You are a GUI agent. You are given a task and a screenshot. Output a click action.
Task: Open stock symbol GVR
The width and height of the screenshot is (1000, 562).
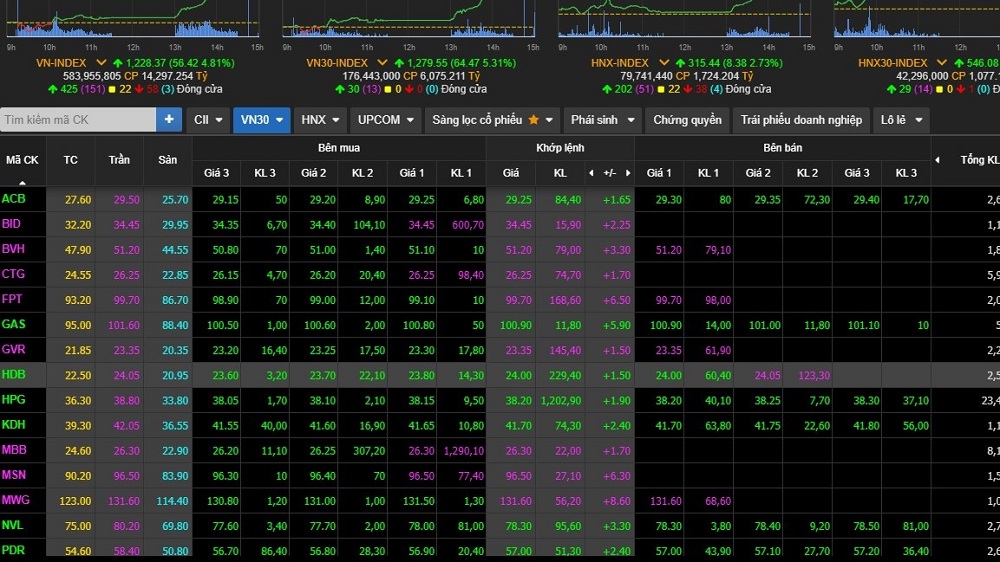click(x=13, y=350)
